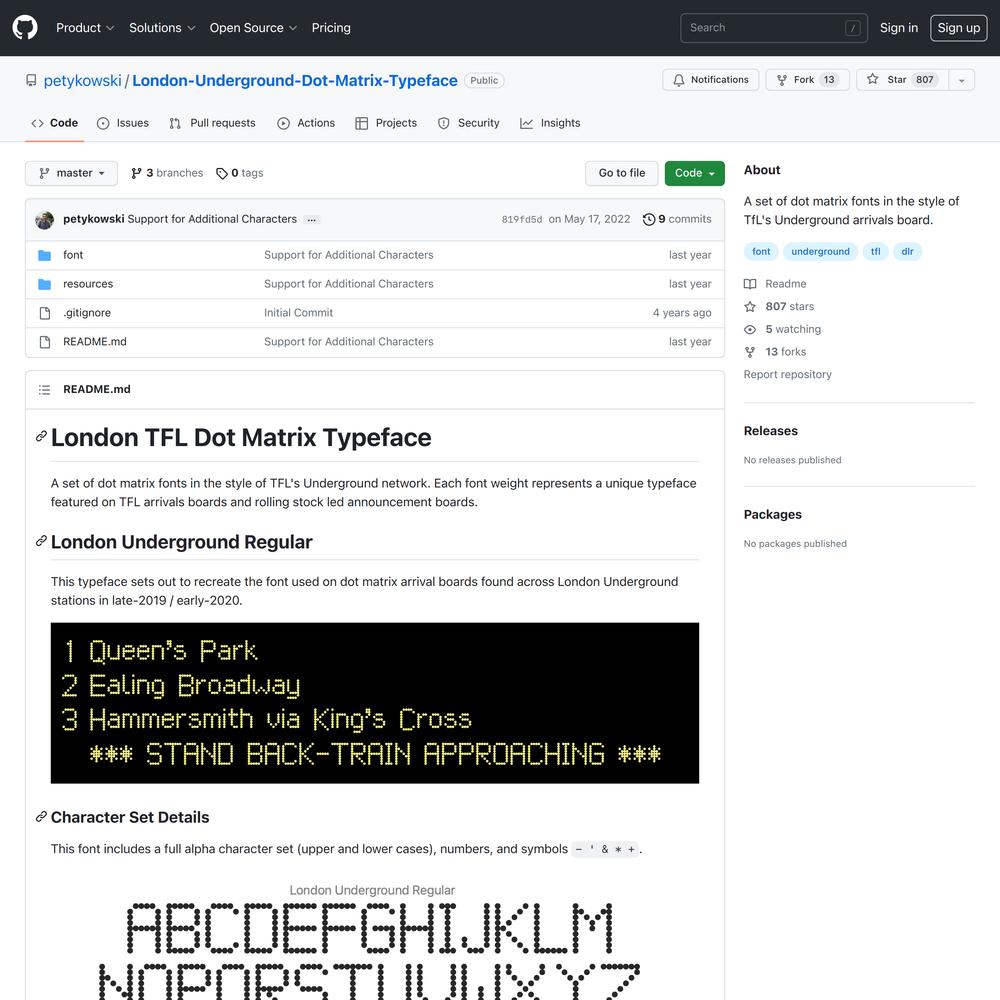Click the Go to file button
The height and width of the screenshot is (1000, 1000).
[x=622, y=173]
